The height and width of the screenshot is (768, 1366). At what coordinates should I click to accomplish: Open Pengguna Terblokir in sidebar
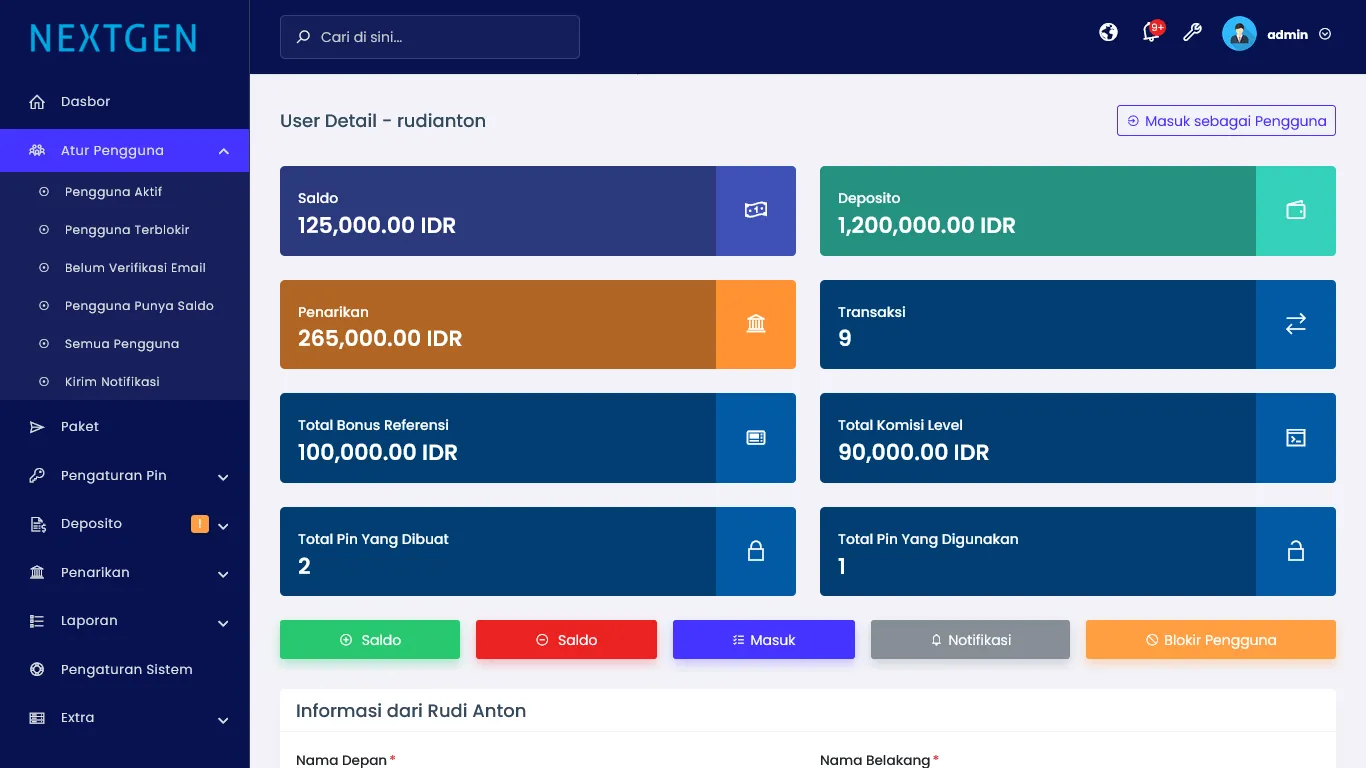(x=127, y=229)
